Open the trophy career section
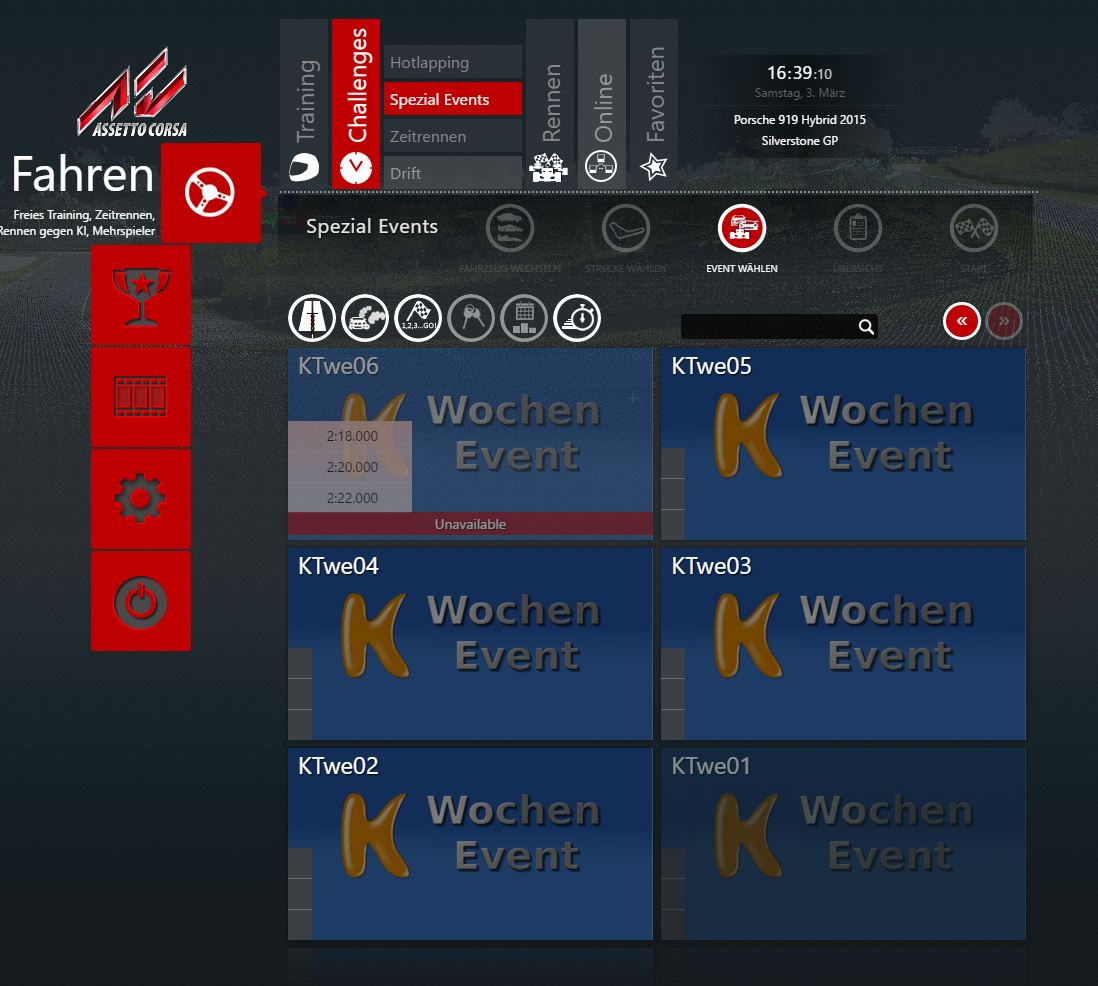The height and width of the screenshot is (986, 1098). (x=141, y=295)
